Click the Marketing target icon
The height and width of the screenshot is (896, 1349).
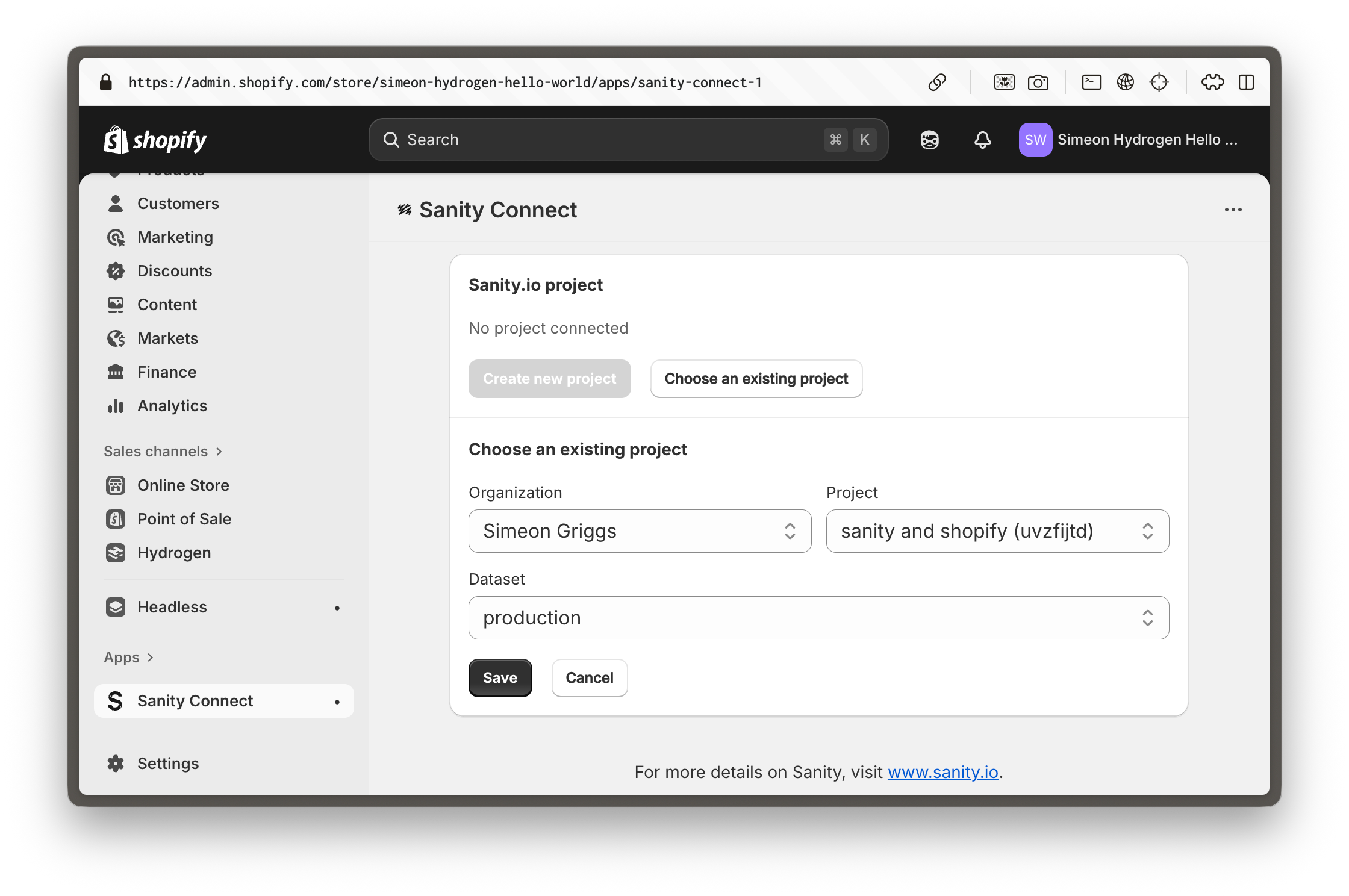pyautogui.click(x=116, y=237)
